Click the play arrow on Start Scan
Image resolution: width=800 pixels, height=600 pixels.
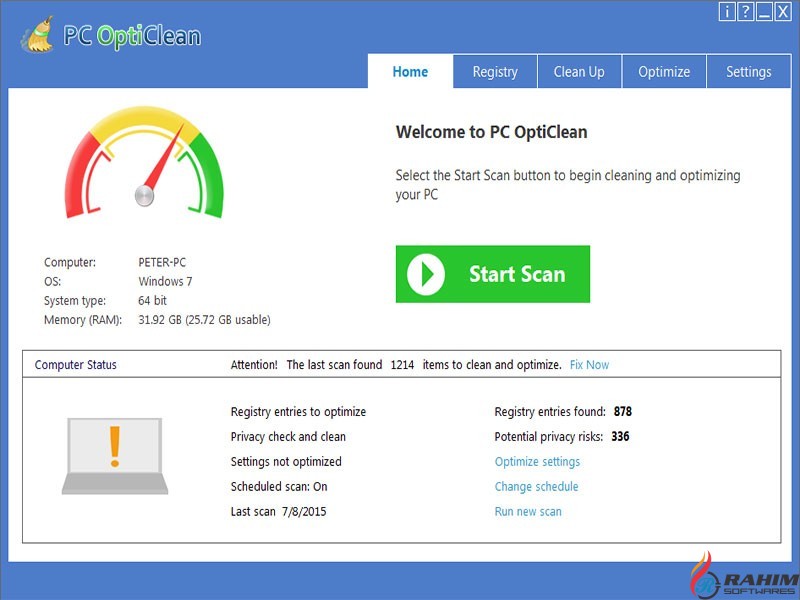pyautogui.click(x=426, y=274)
